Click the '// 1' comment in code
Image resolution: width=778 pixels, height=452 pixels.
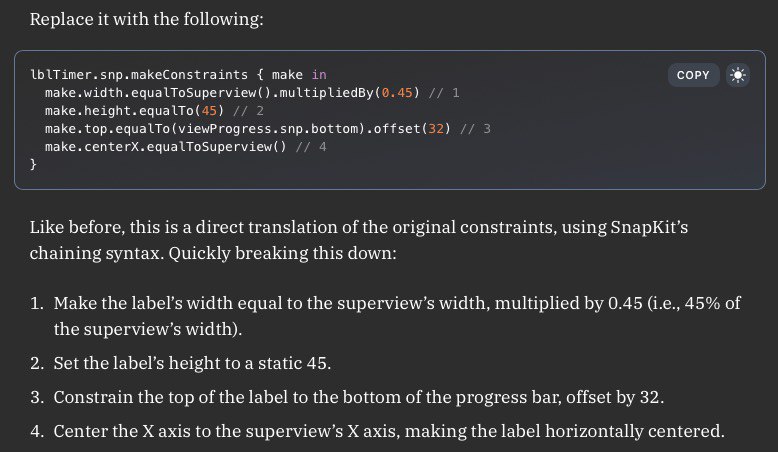coord(444,93)
